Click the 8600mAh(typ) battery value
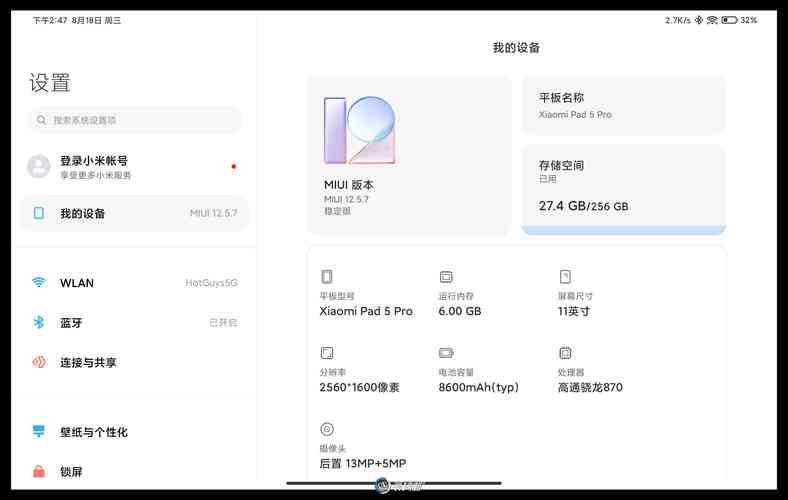This screenshot has width=788, height=500. click(x=478, y=387)
